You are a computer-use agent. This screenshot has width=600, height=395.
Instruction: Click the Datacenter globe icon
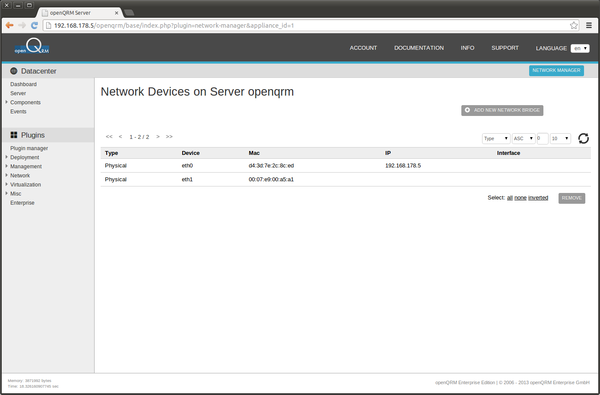(x=14, y=71)
